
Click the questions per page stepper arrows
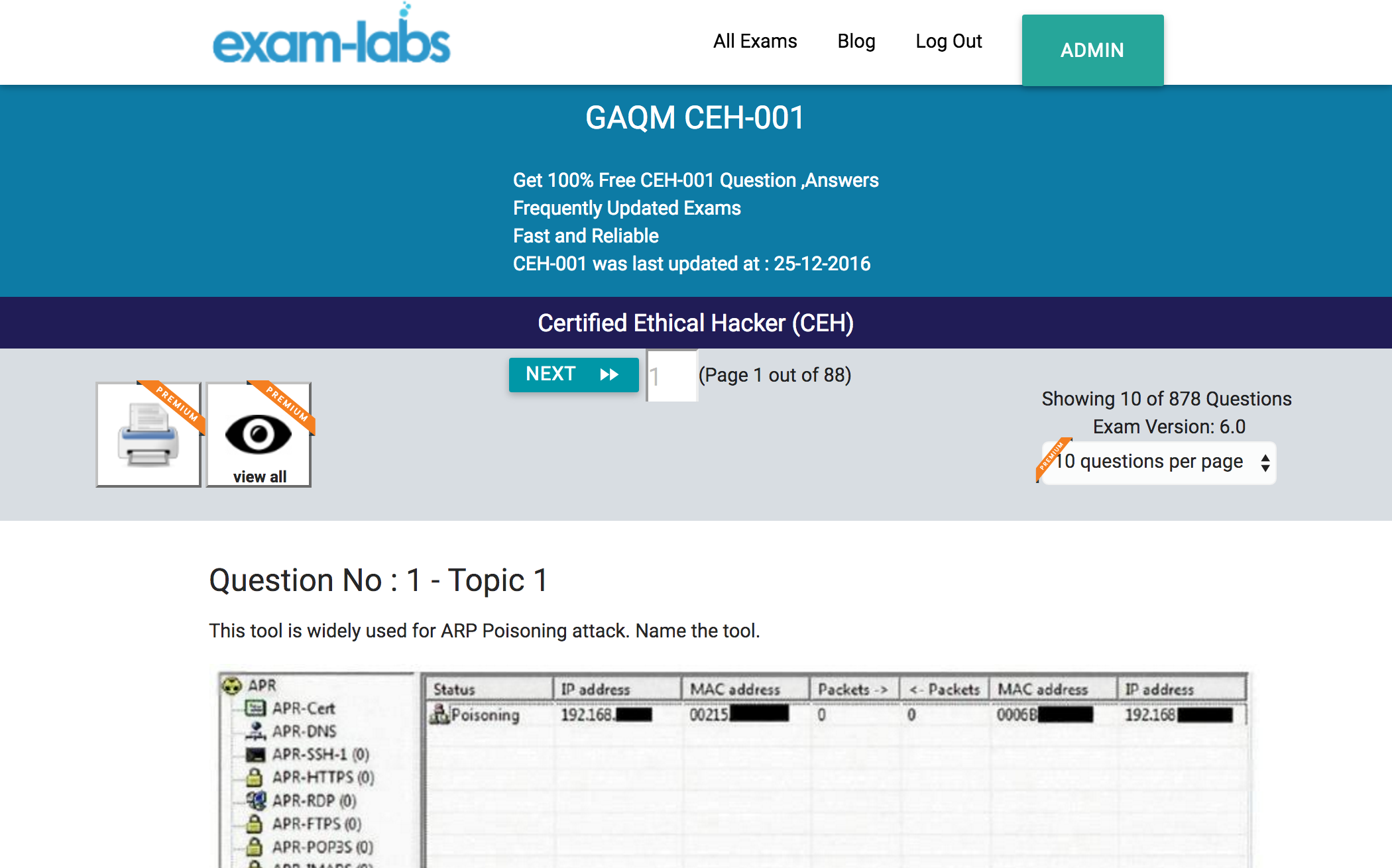coord(1265,462)
